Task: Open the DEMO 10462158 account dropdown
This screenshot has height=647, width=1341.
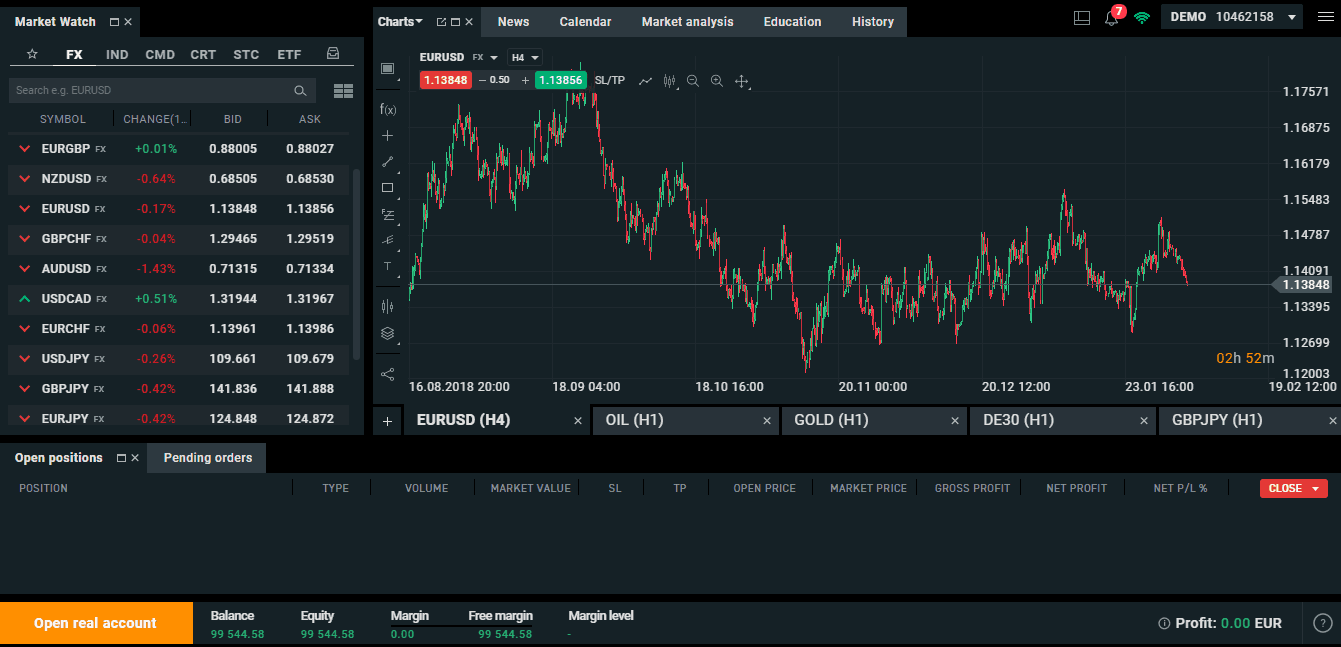Action: pyautogui.click(x=1234, y=17)
